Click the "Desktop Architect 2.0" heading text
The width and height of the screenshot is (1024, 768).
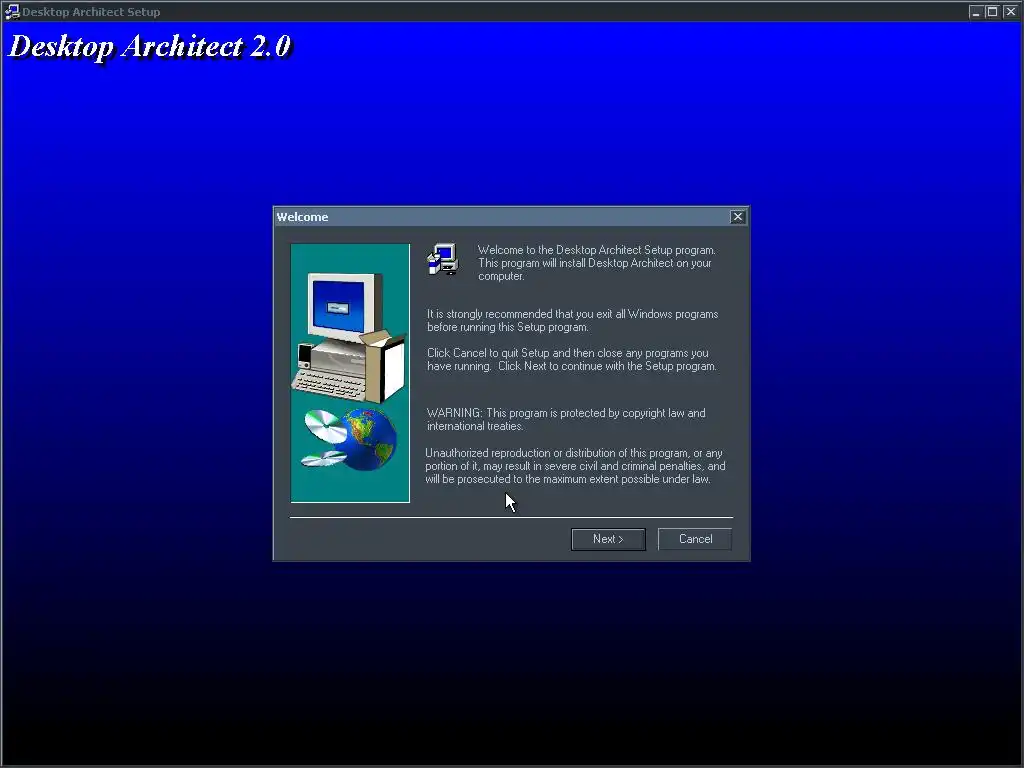coord(150,47)
